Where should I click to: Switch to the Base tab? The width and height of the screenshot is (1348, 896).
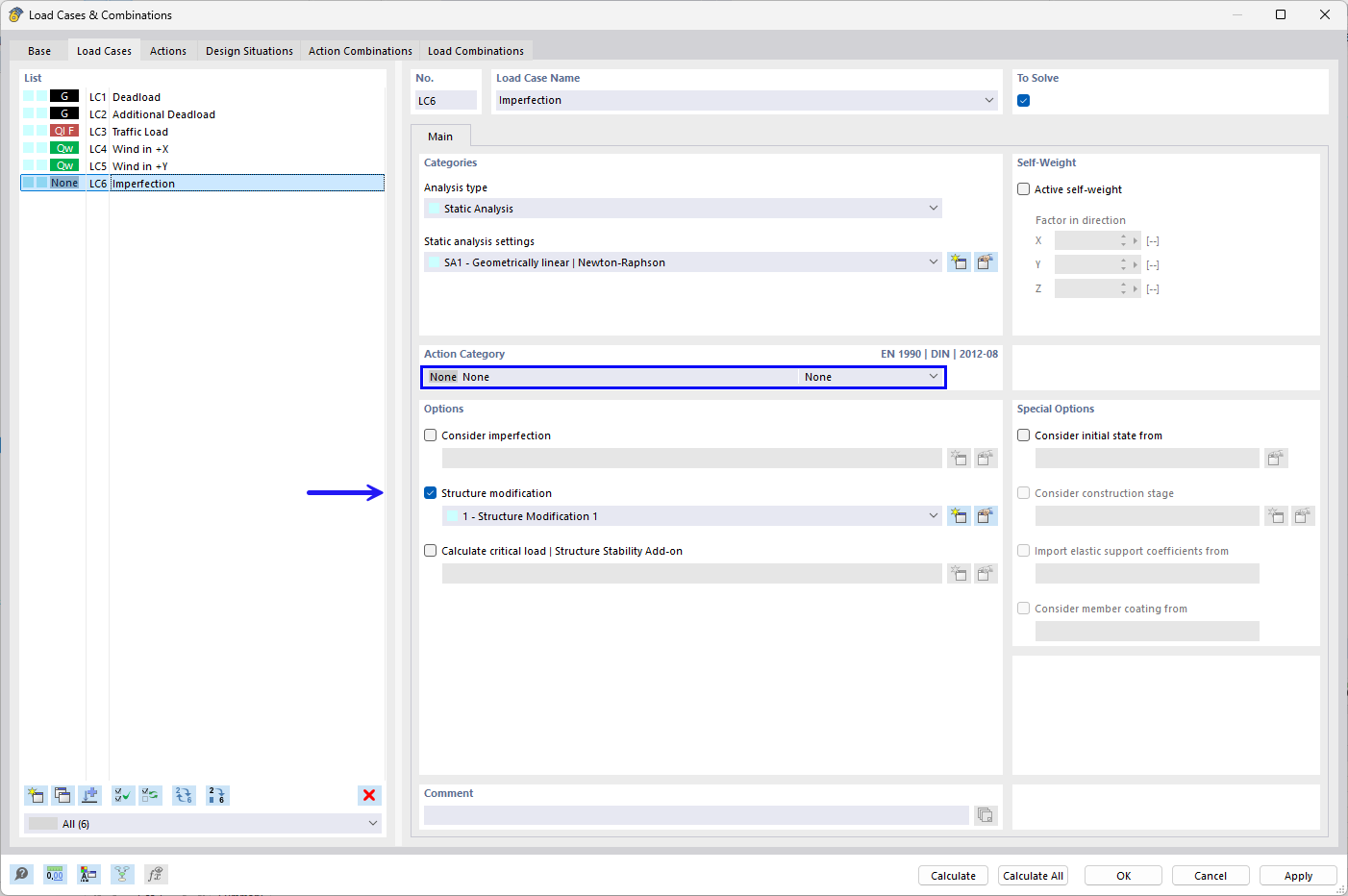[x=39, y=51]
